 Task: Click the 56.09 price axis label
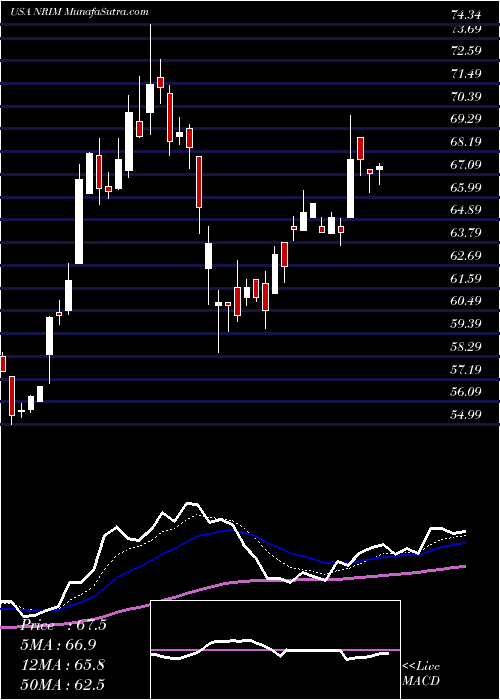466,392
